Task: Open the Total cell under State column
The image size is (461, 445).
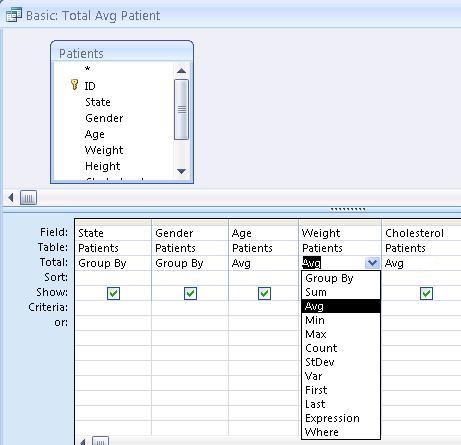Action: [x=113, y=263]
